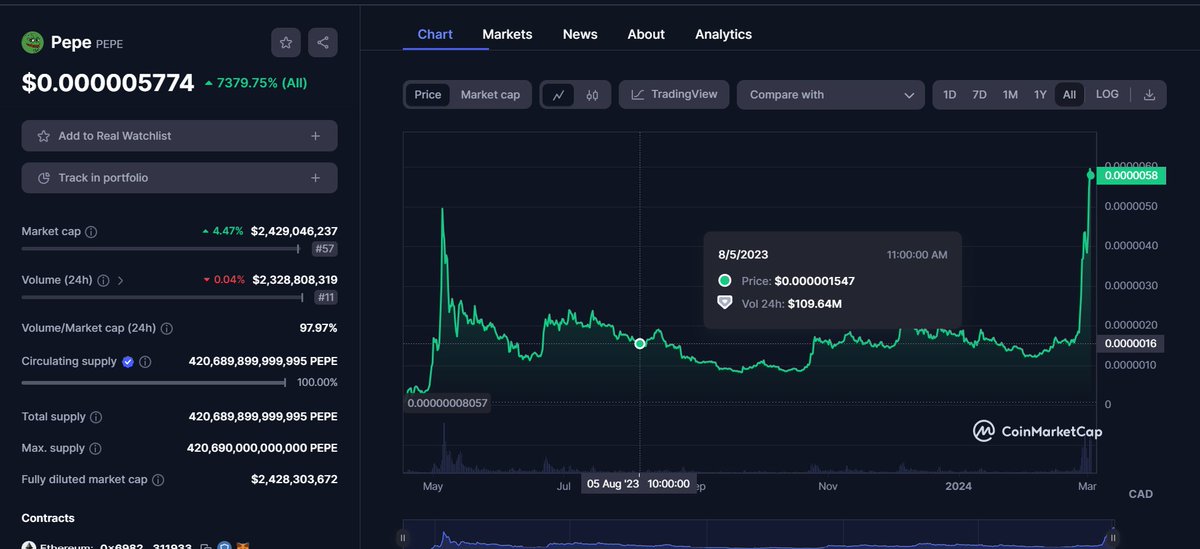Open TradingView chart mode
Image resolution: width=1200 pixels, height=549 pixels.
click(x=675, y=95)
